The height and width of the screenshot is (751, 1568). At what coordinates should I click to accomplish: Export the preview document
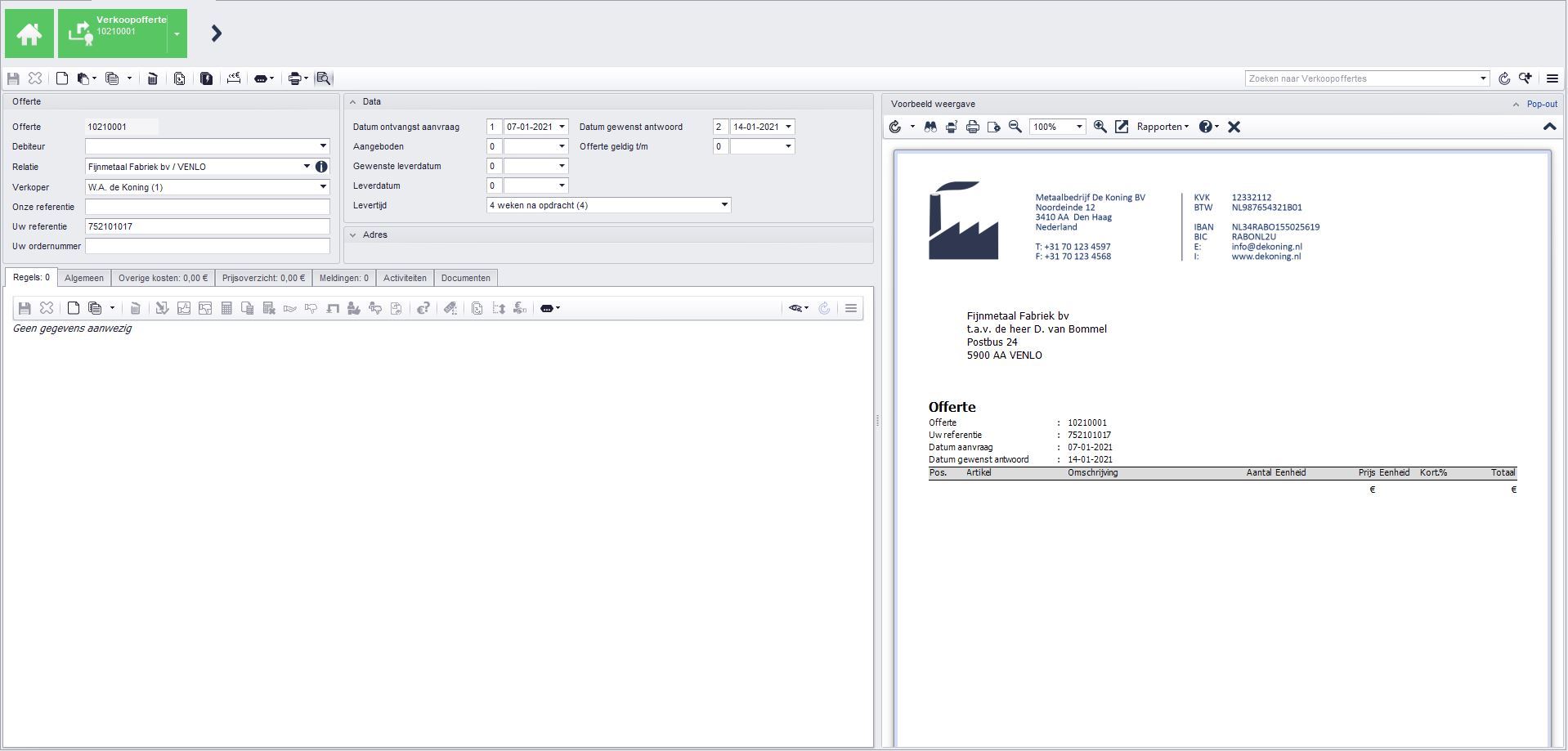[x=994, y=127]
